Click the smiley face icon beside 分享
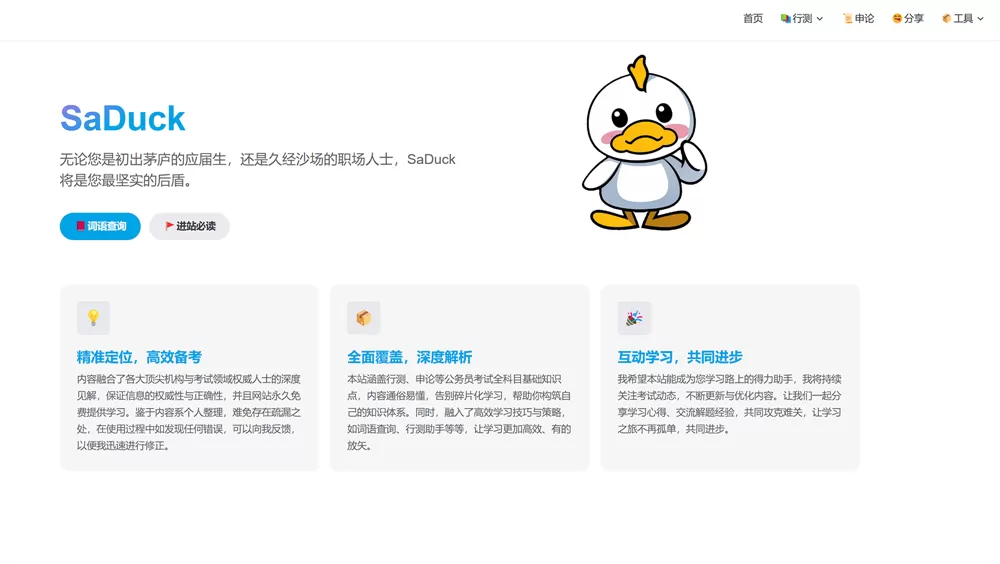Viewport: 1000px width, 564px height. tap(897, 19)
